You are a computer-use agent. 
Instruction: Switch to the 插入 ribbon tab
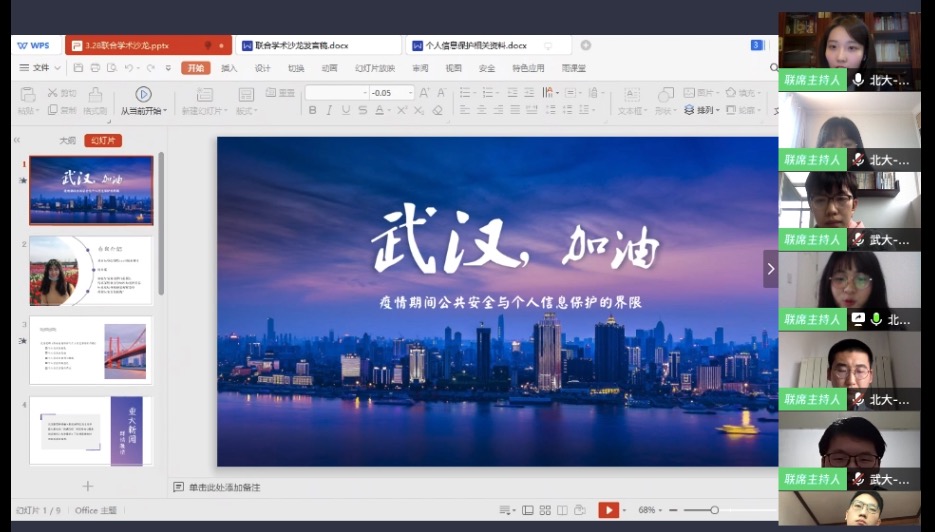tap(229, 68)
